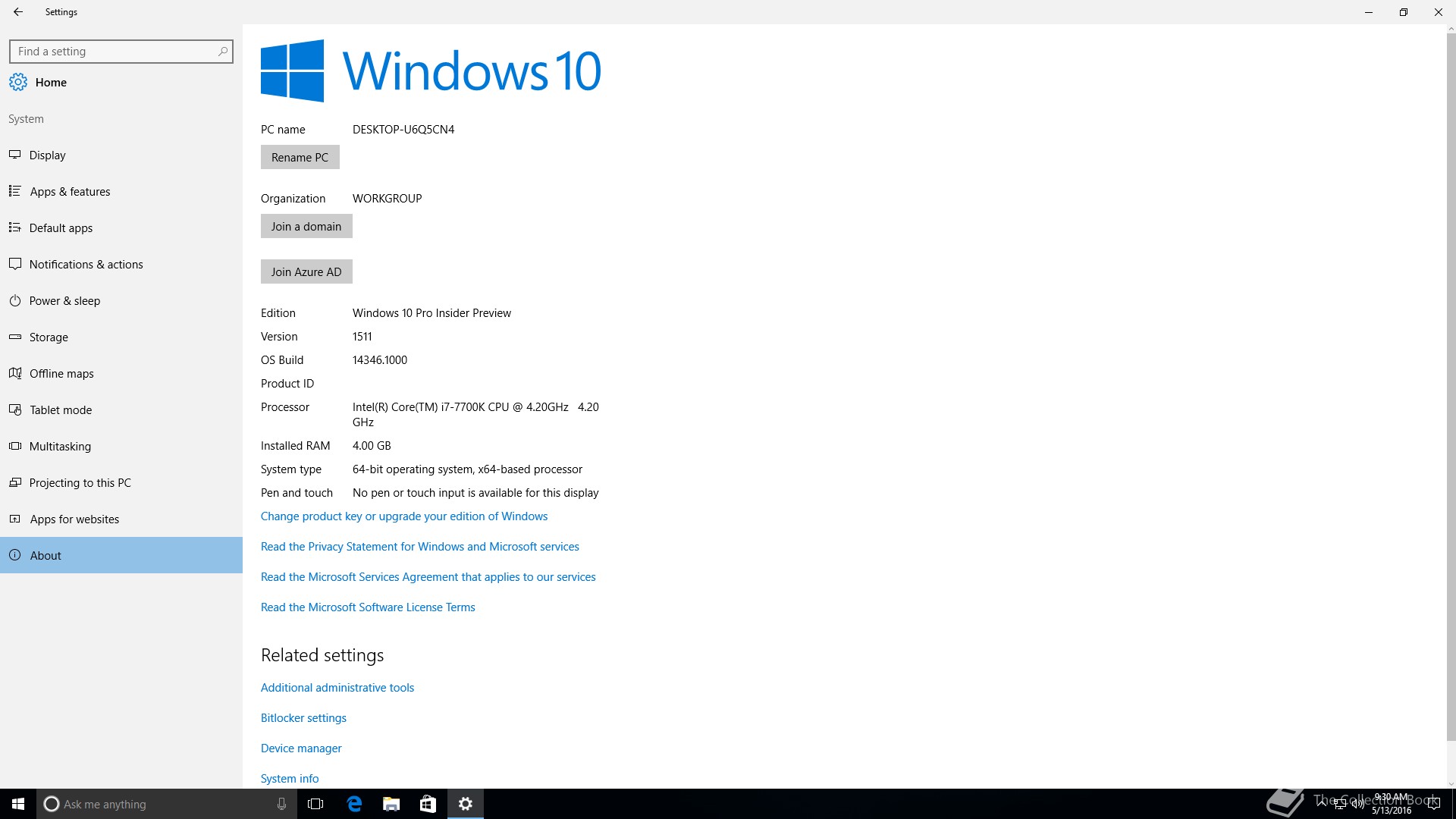Open Apps for websites settings
Screen dimensions: 1456x819
coord(121,519)
